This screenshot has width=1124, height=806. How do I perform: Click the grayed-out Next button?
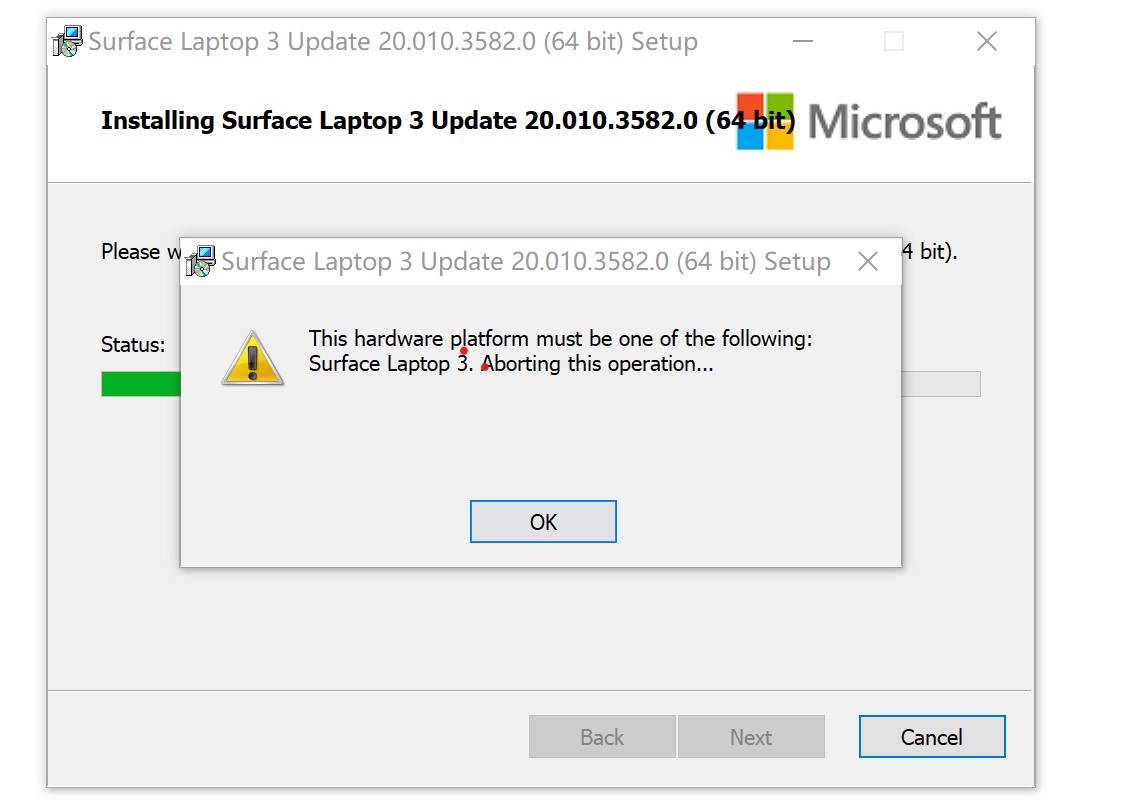(751, 736)
